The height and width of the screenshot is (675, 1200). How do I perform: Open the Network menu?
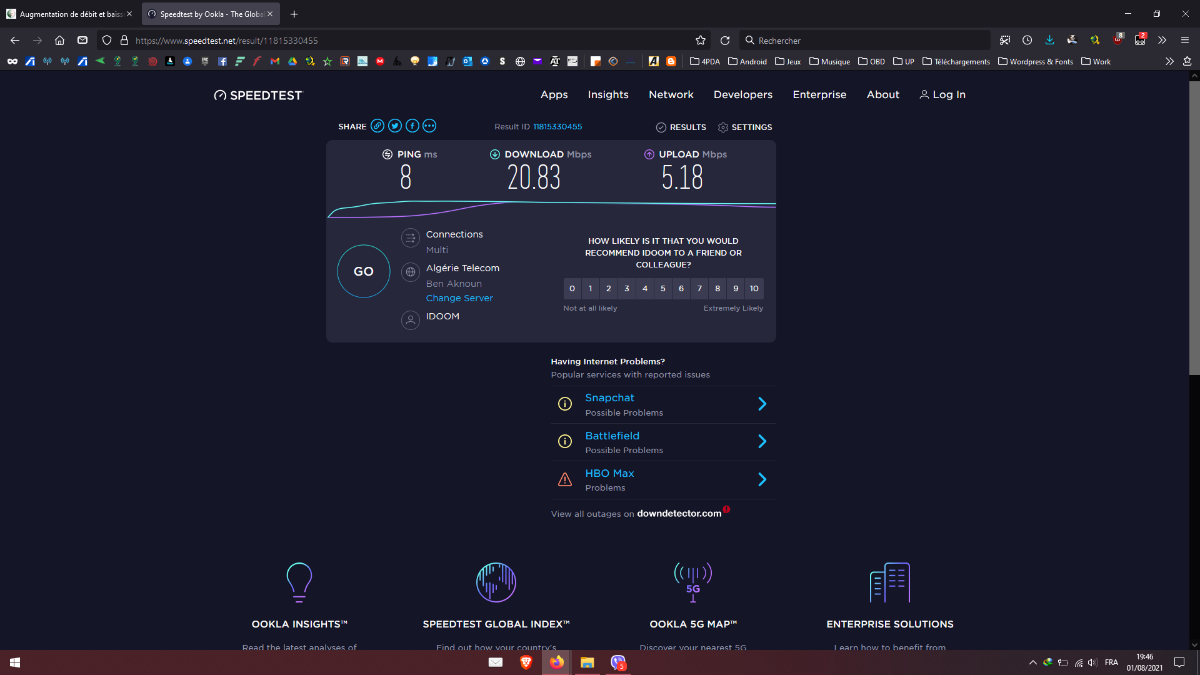pos(671,95)
